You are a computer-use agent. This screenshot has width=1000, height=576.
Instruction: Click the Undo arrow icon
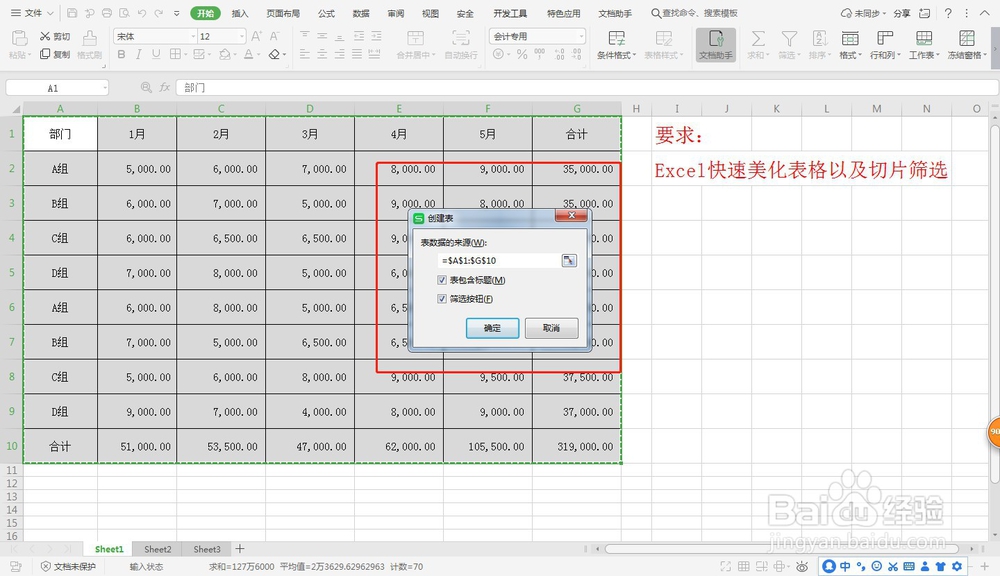pyautogui.click(x=142, y=13)
